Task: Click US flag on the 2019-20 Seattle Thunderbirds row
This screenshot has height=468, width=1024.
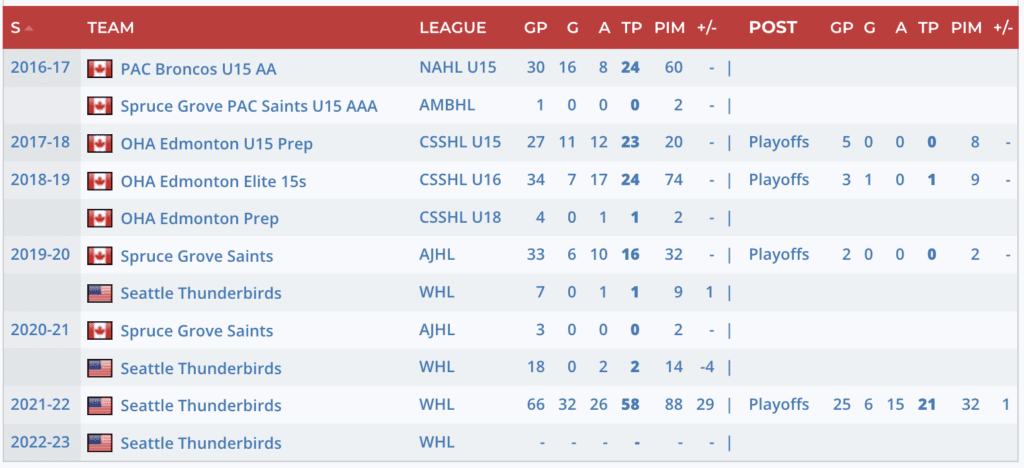Action: (x=99, y=293)
